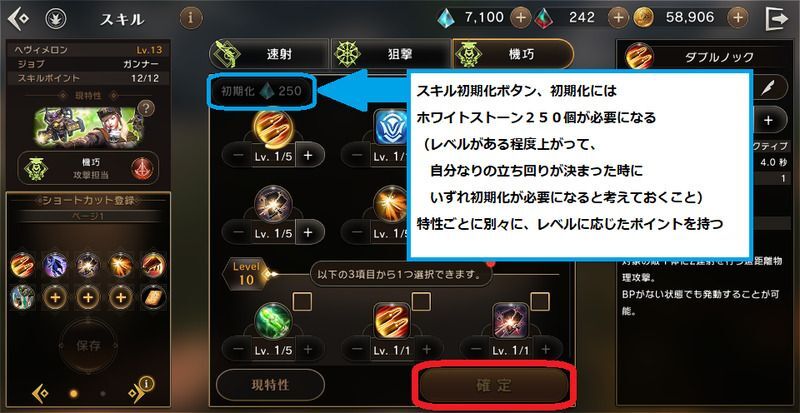Add white stones with plus beside 7,100

(520, 18)
